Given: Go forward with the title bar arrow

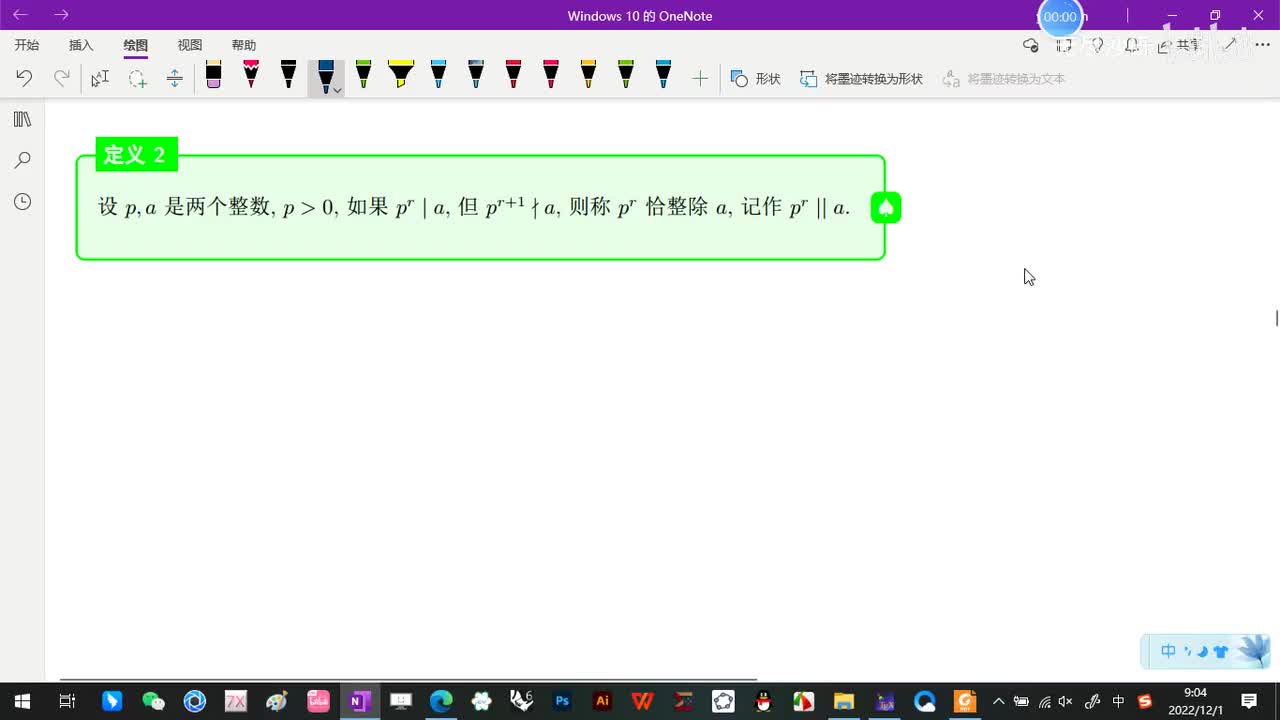Looking at the screenshot, I should (x=61, y=15).
